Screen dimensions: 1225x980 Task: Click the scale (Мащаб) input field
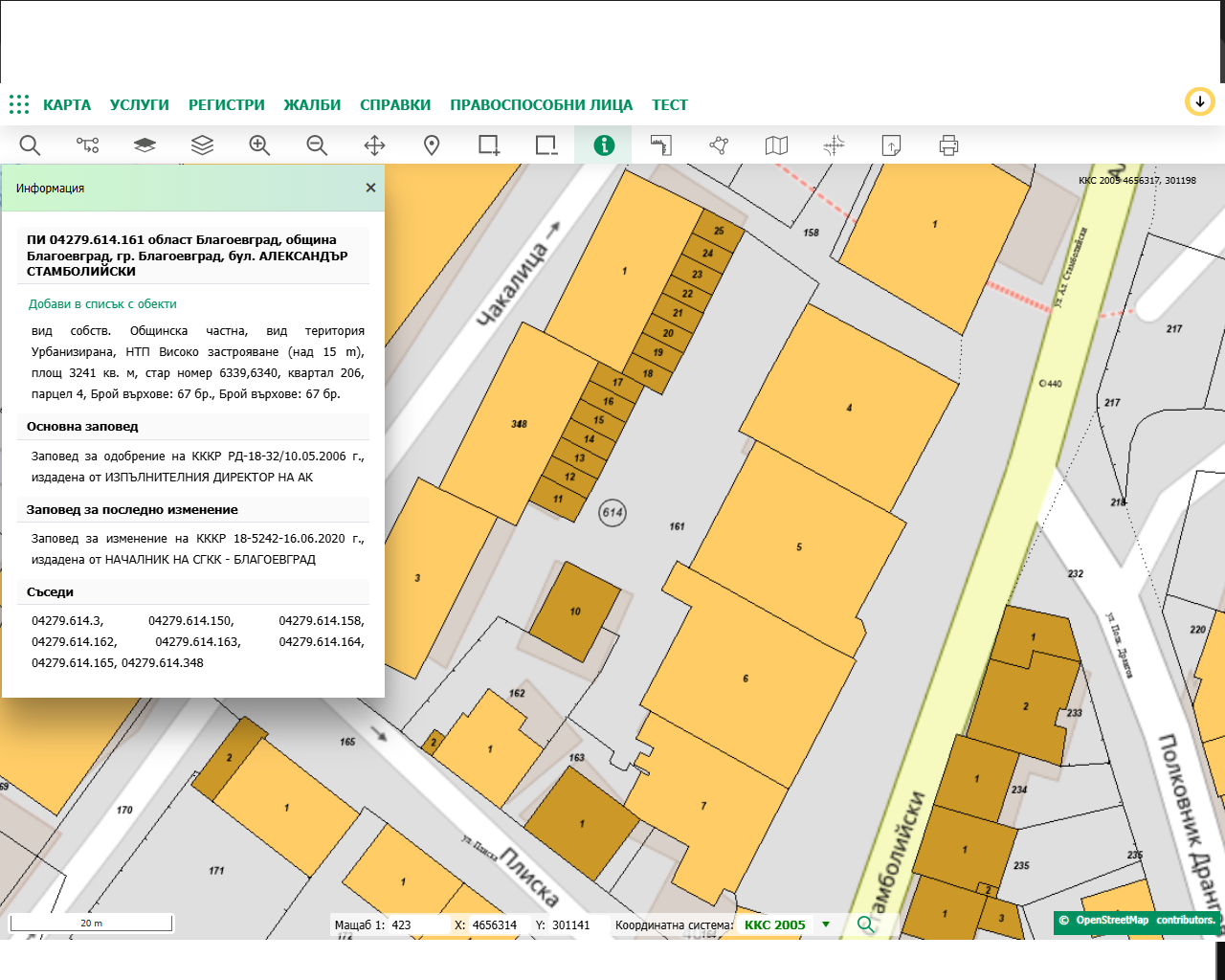pyautogui.click(x=417, y=925)
